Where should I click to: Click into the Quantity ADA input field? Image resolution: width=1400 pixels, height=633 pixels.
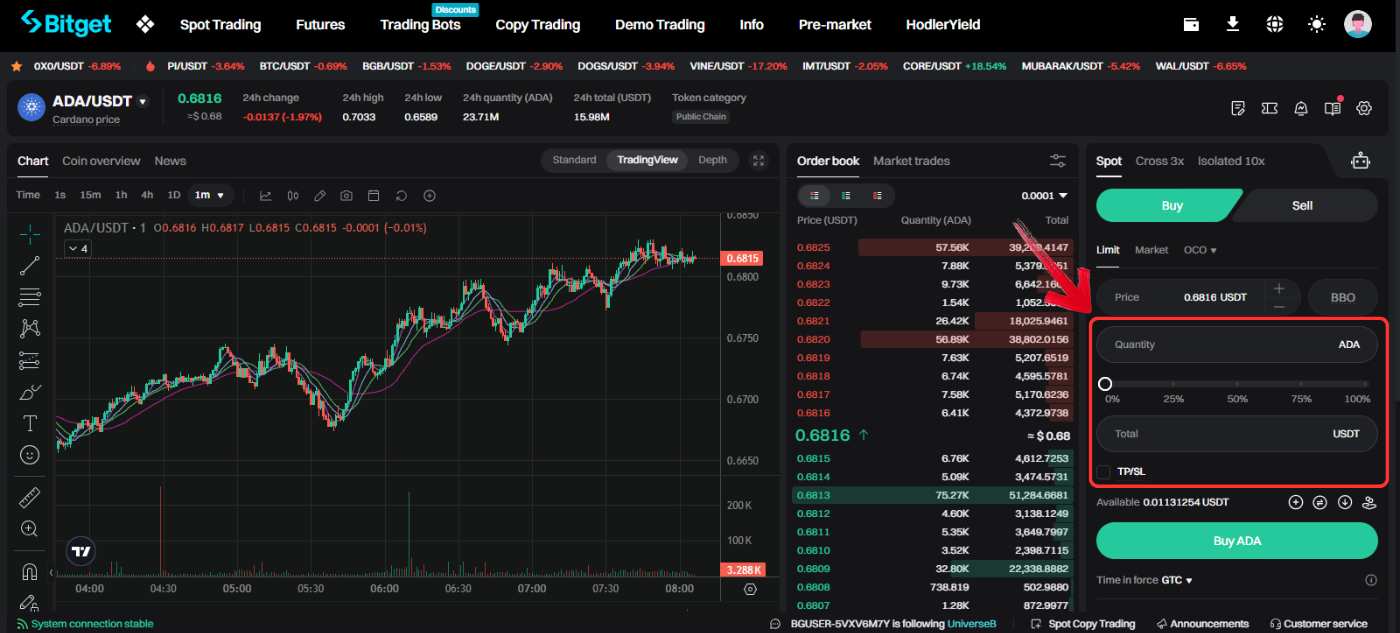pos(1237,344)
